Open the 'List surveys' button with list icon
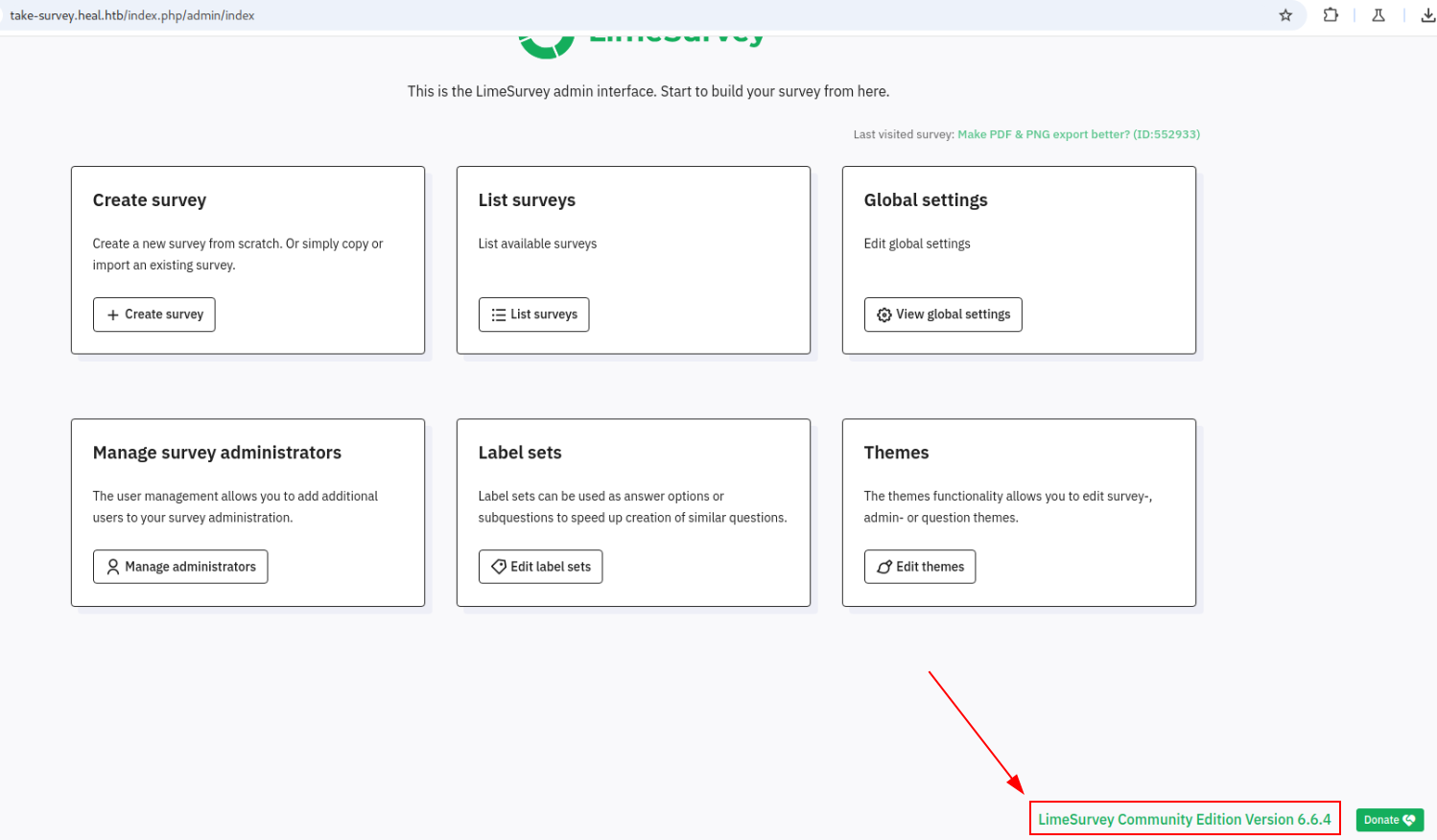 point(534,315)
